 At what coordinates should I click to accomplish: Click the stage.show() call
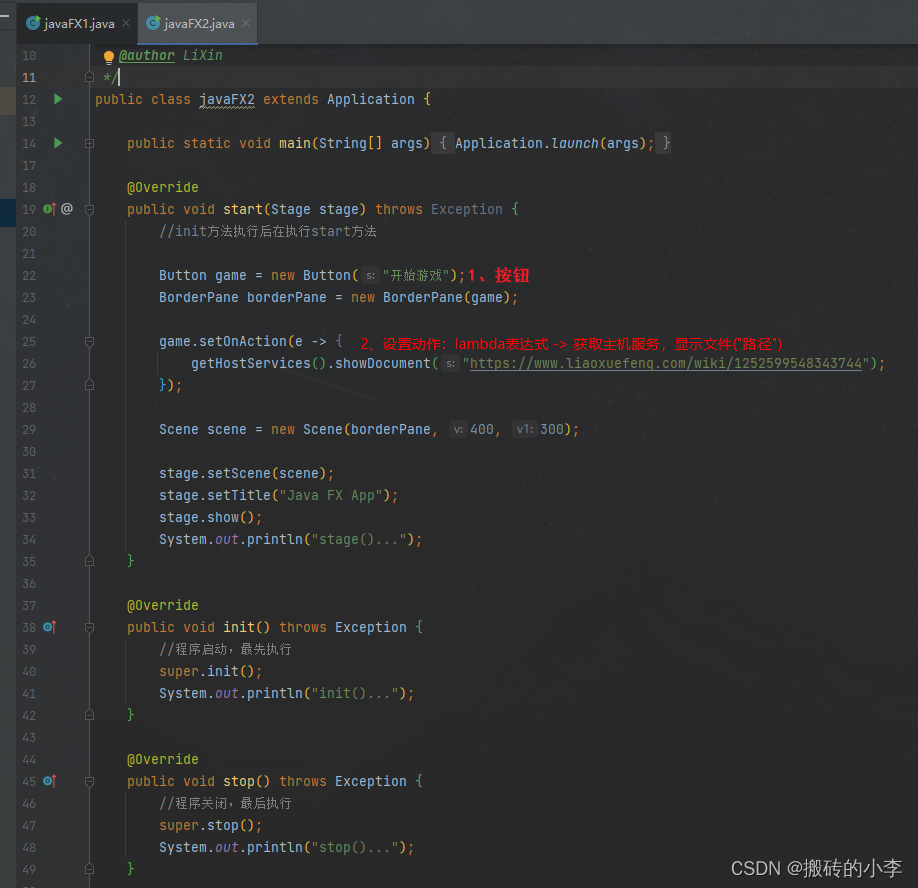pos(207,518)
